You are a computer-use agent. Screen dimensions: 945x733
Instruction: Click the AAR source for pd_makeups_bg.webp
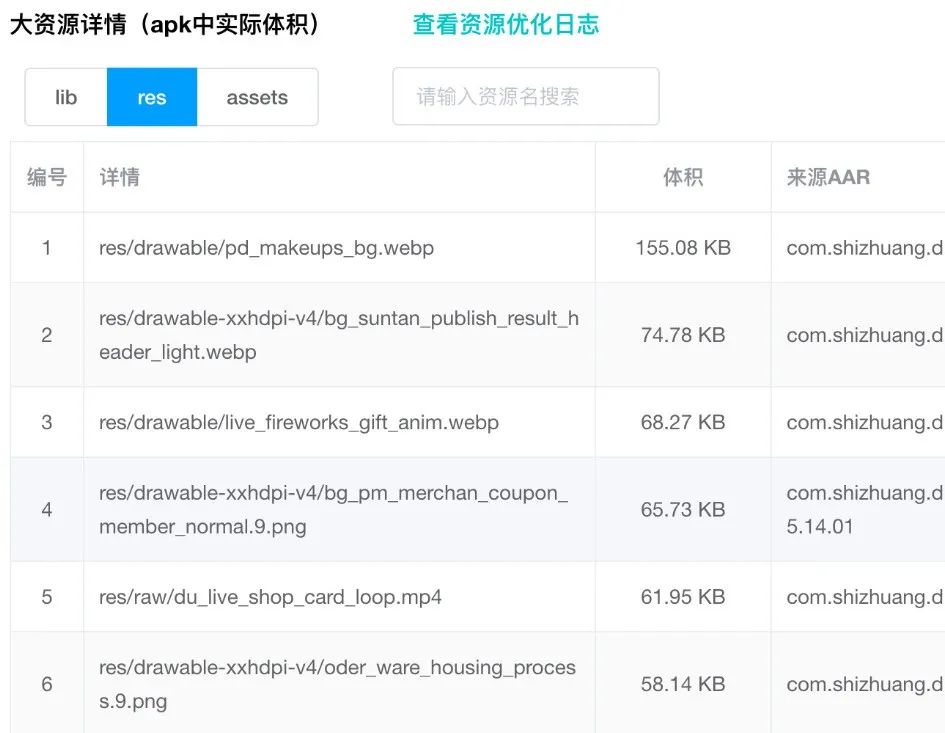(x=865, y=248)
